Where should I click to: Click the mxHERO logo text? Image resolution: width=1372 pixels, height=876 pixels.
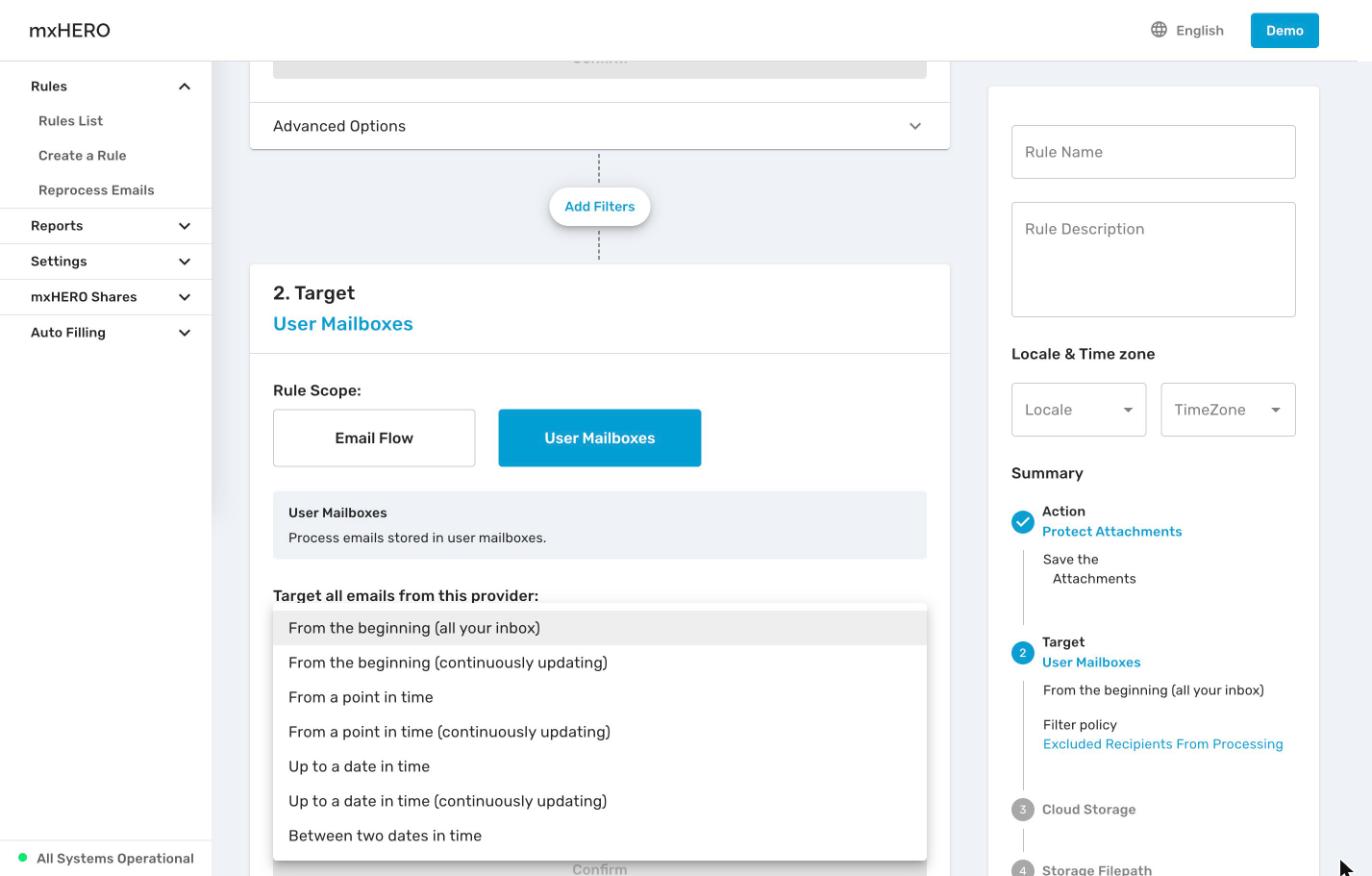(69, 30)
